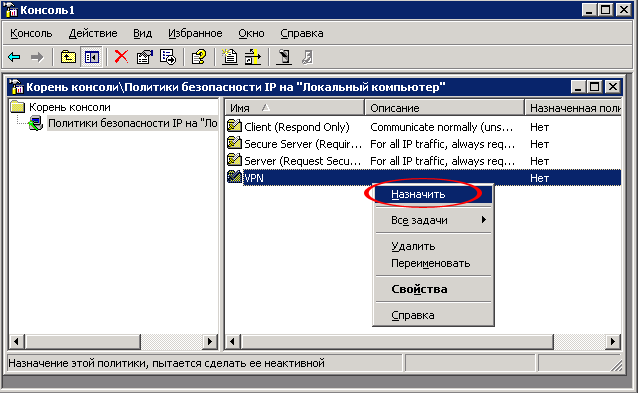
Task: Click the Консоль1 title bar icon
Action: click(10, 10)
